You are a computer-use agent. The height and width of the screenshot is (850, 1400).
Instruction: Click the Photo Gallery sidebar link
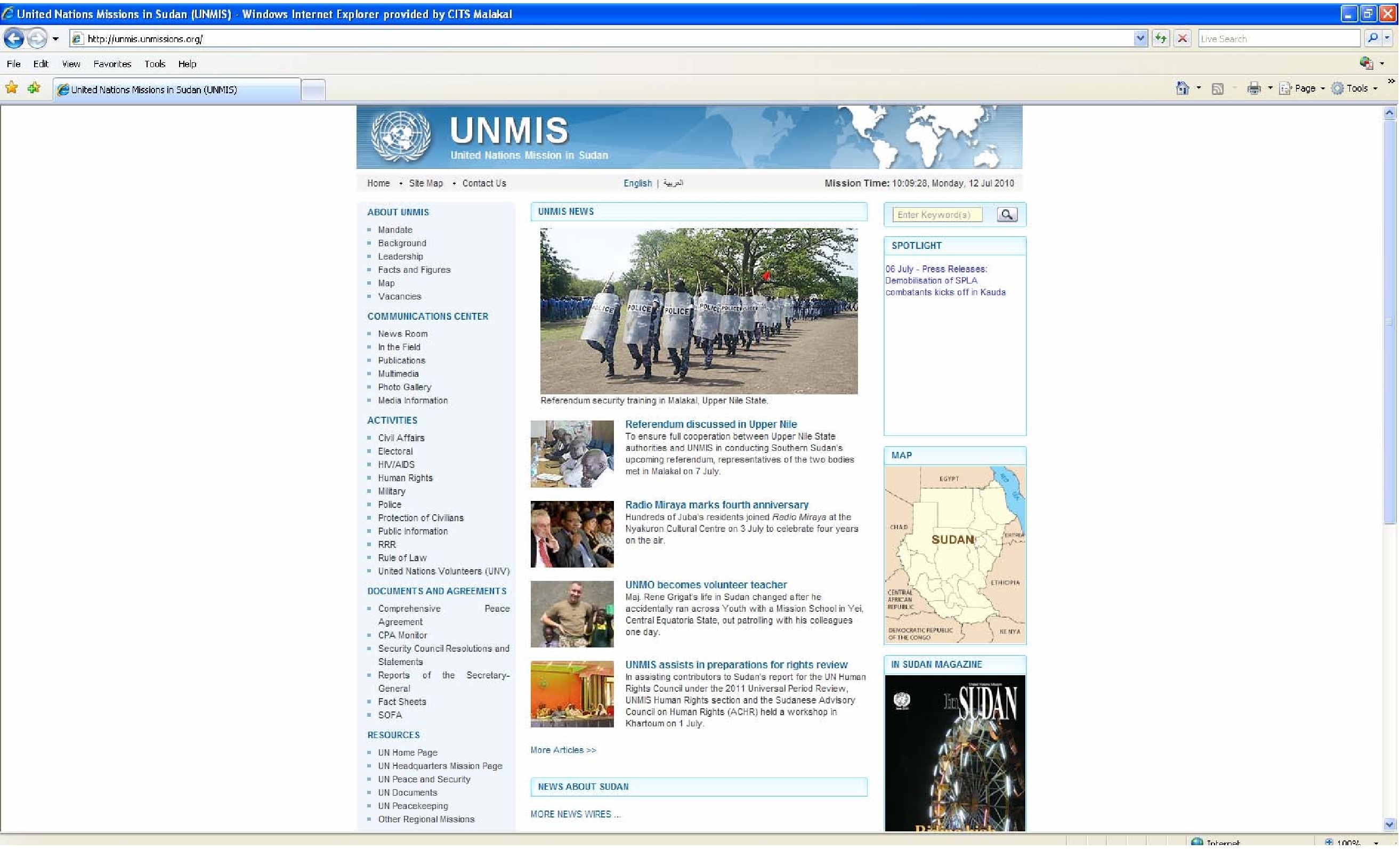click(404, 387)
